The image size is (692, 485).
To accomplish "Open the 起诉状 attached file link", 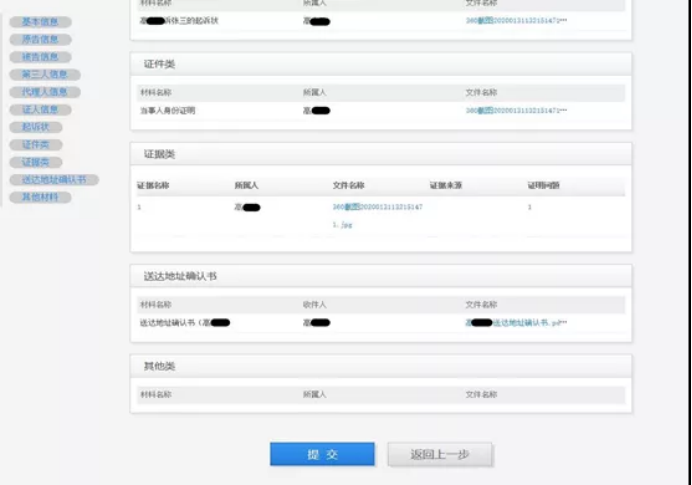I will pyautogui.click(x=515, y=20).
